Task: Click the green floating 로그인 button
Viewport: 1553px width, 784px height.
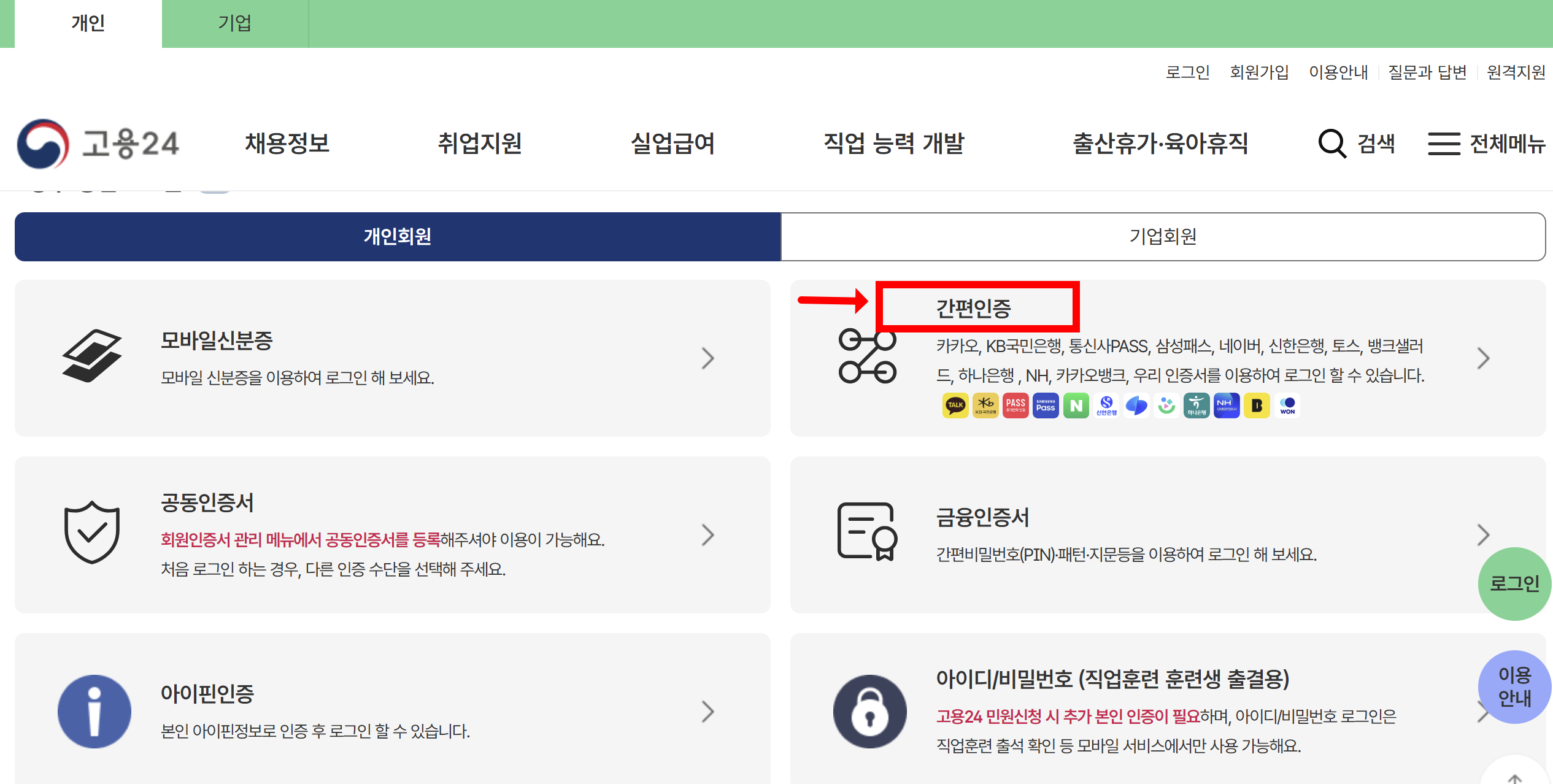Action: coord(1514,583)
